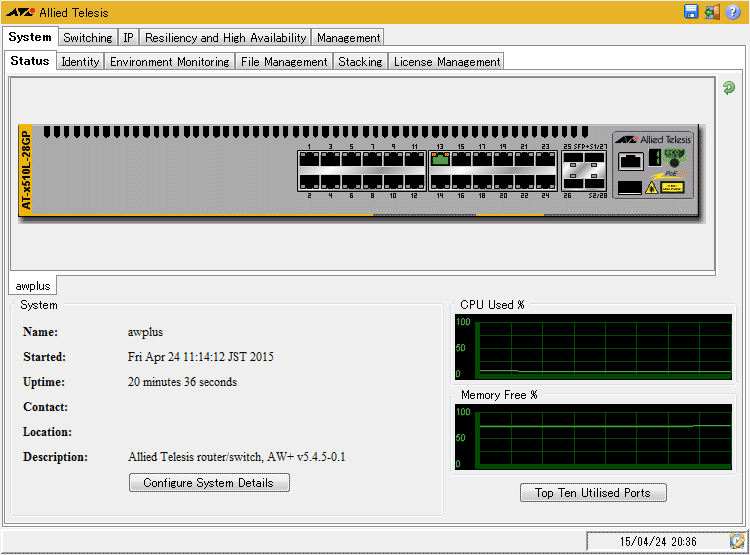Click the Allied Telesis logo in title bar
Screen dimensions: 750x555
tap(20, 13)
